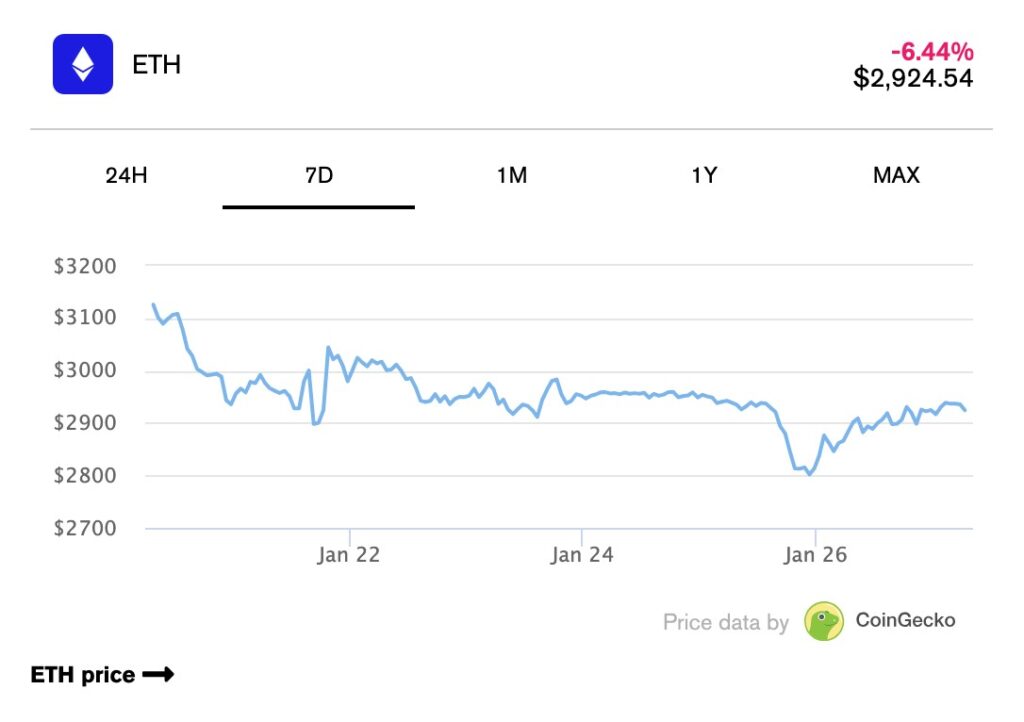Click the chart's lowest dip near Jan 26

(809, 474)
